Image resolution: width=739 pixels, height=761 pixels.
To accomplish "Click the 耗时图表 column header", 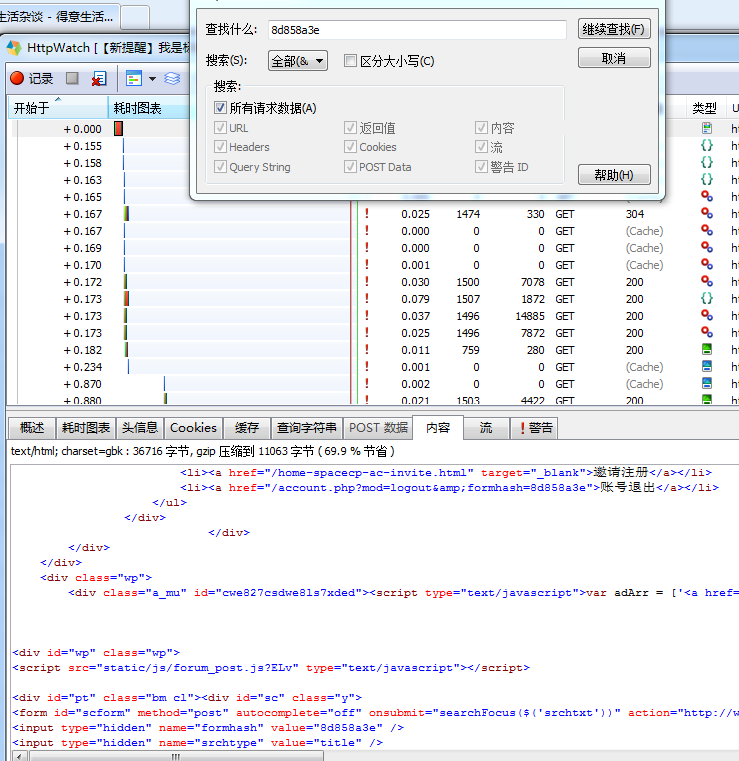I will [x=148, y=108].
